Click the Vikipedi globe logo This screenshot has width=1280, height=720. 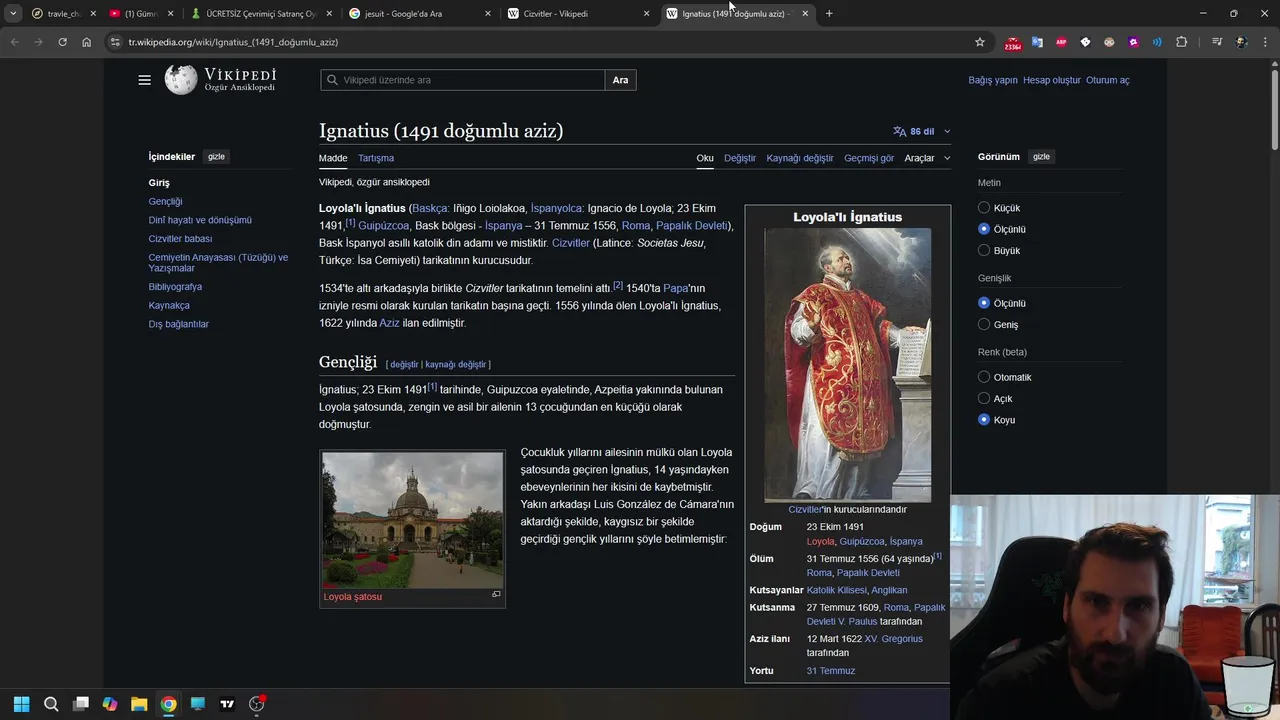[x=181, y=80]
